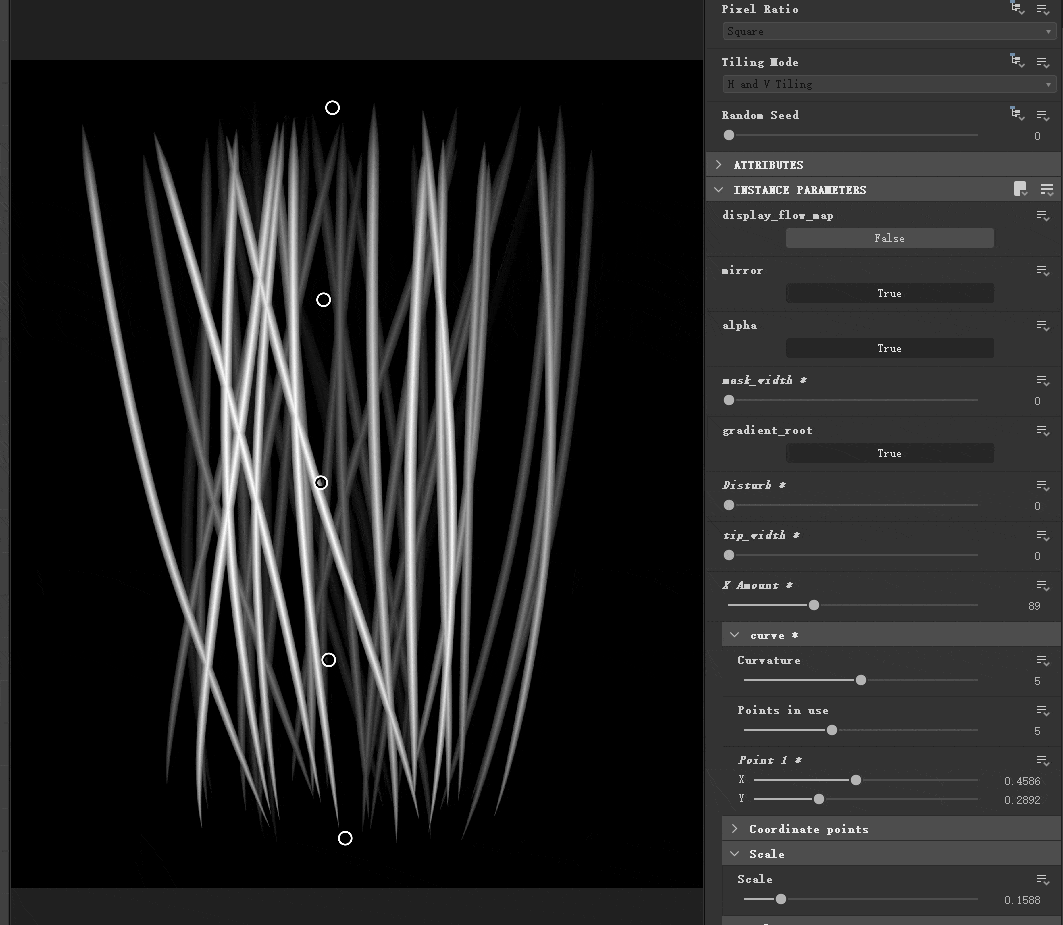Click the Curvature slider handle
The height and width of the screenshot is (925, 1063).
coord(861,680)
